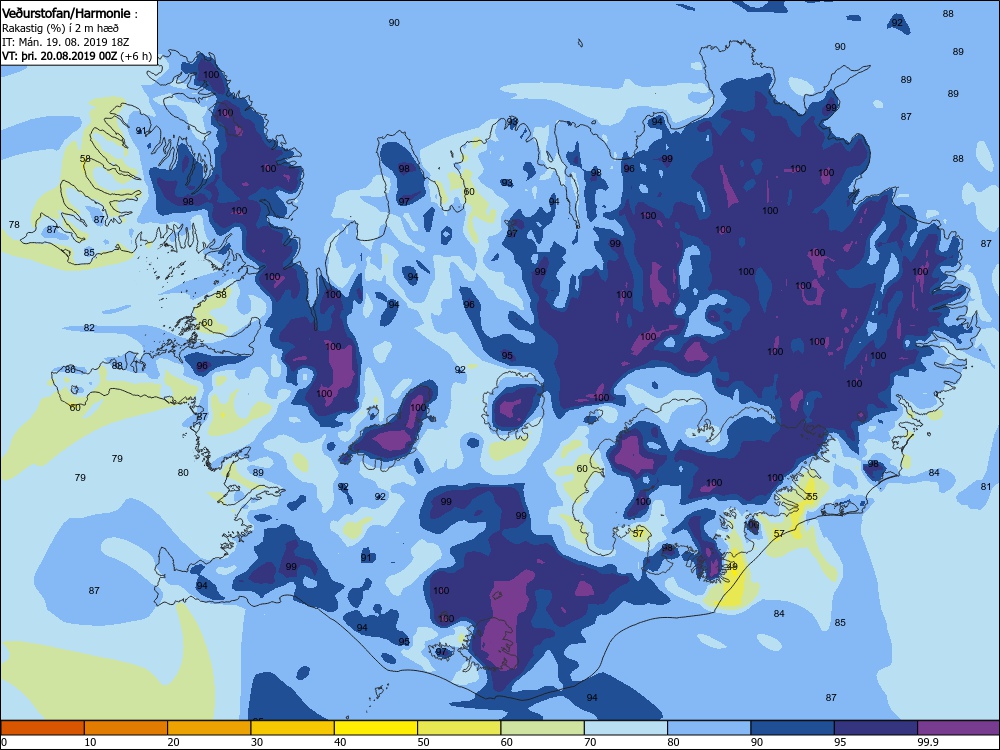Select the orange 10–20 legend color block
The width and height of the screenshot is (1000, 750).
[126, 728]
